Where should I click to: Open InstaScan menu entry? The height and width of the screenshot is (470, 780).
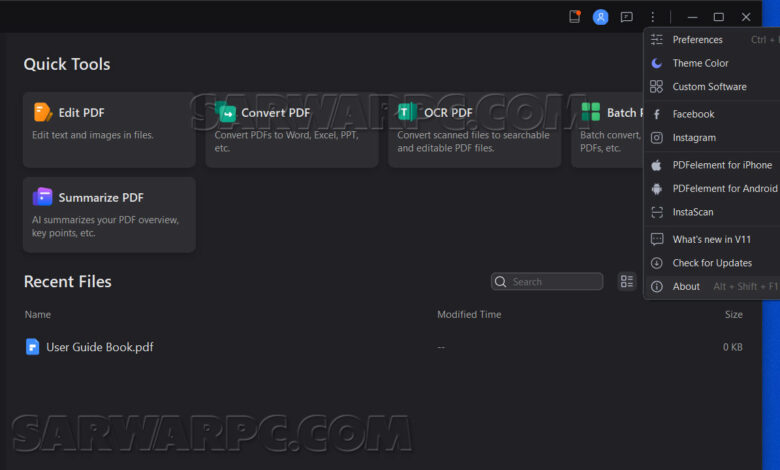712,212
